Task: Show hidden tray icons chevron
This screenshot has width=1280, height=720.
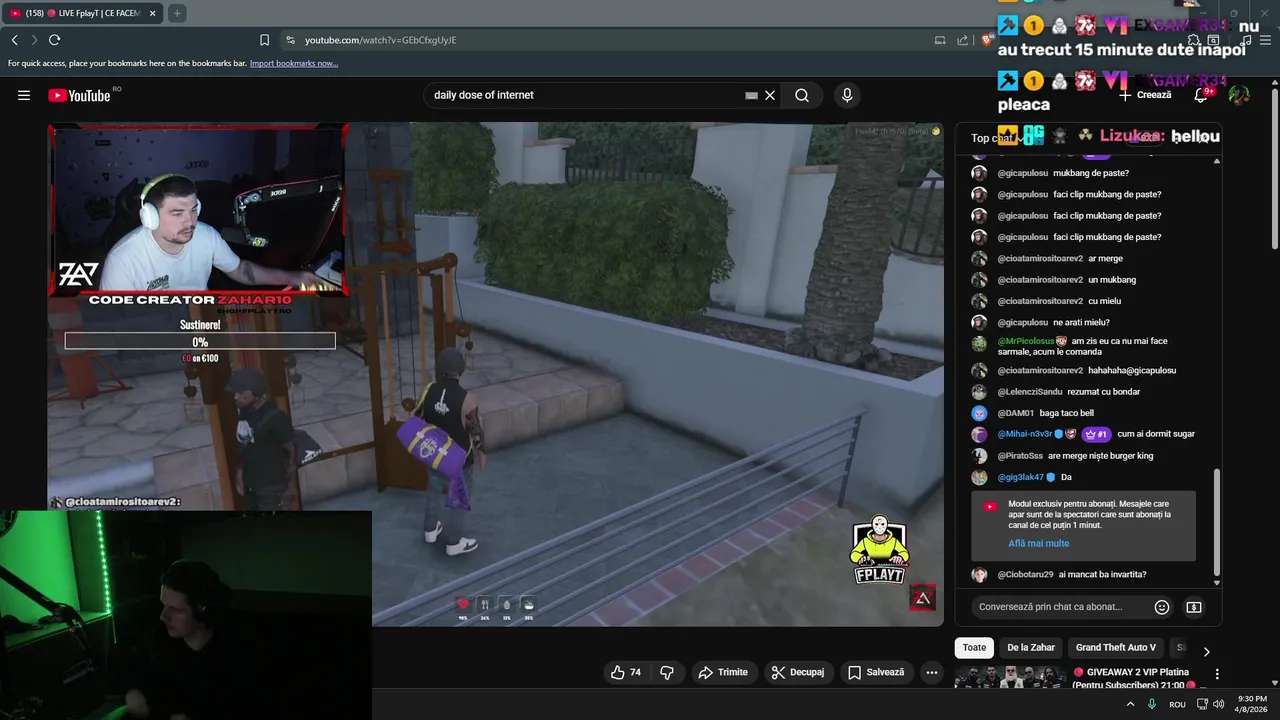Action: click(x=1131, y=704)
